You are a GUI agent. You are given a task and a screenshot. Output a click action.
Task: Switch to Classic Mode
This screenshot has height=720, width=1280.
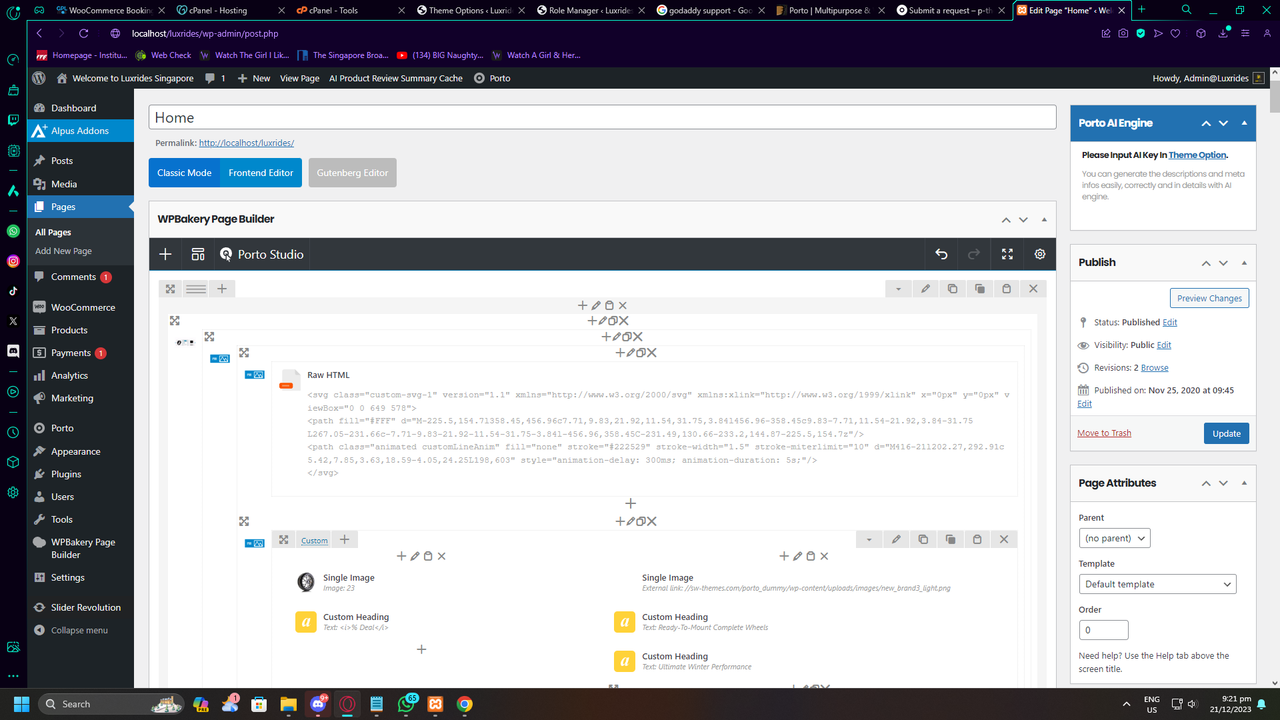click(x=184, y=172)
